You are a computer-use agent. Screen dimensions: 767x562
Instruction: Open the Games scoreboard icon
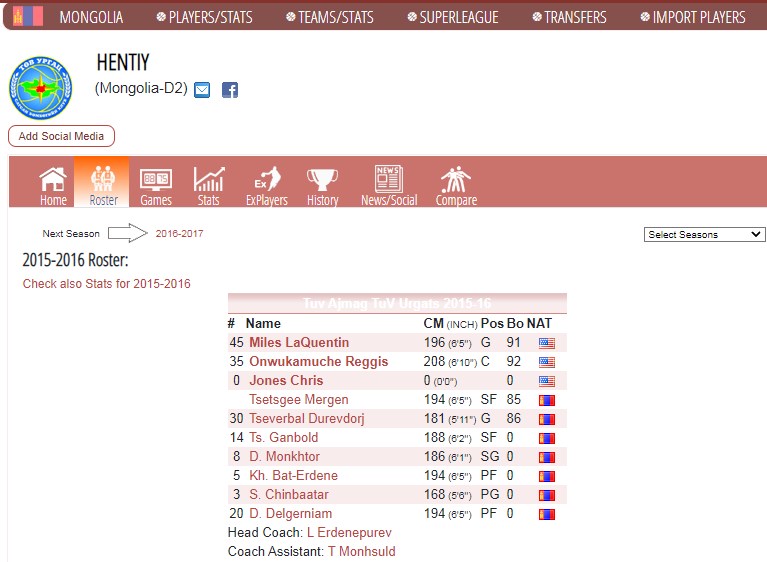point(155,180)
